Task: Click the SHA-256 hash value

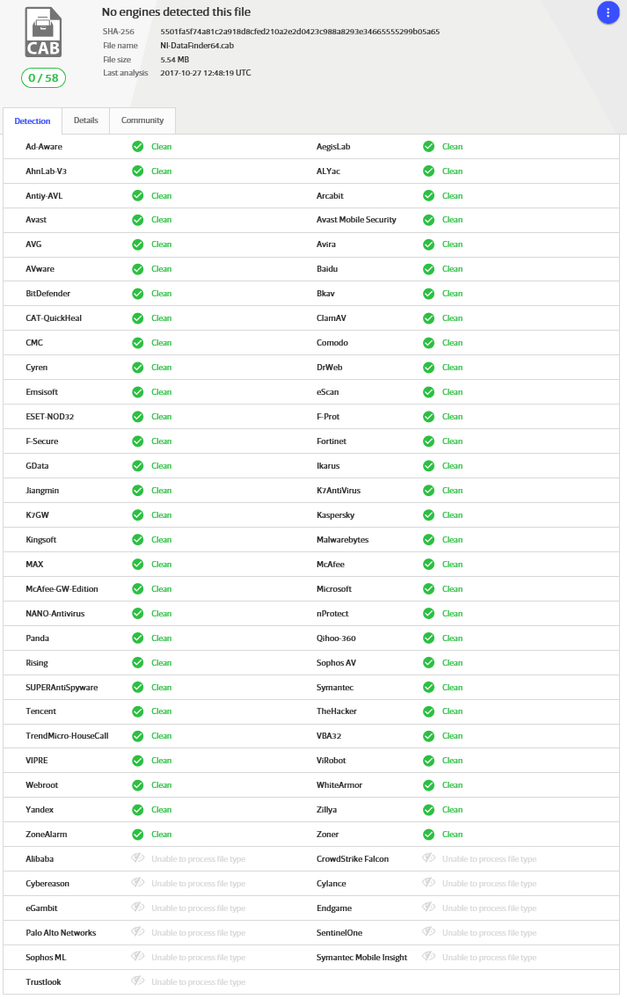Action: click(299, 32)
